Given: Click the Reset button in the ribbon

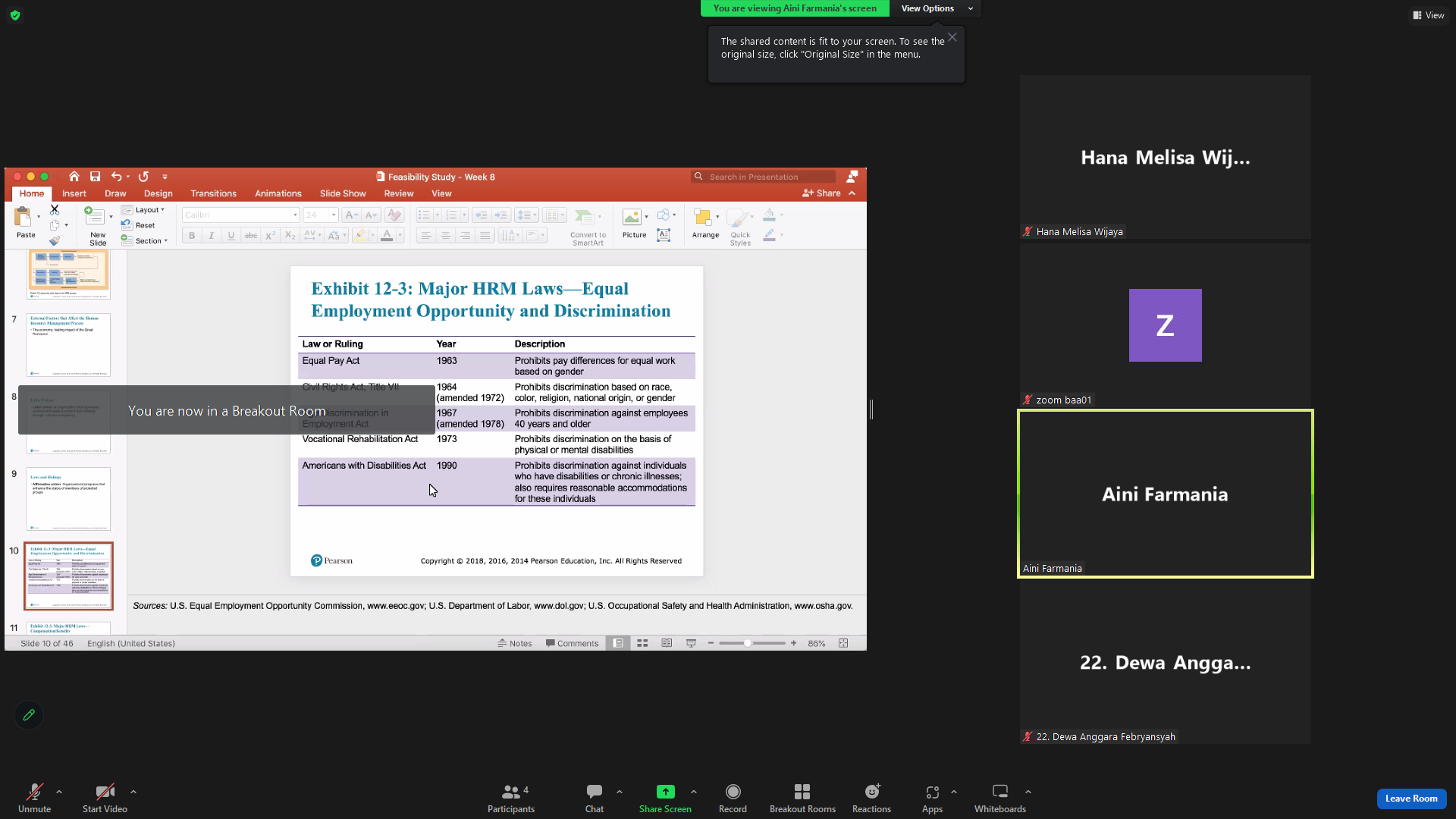Looking at the screenshot, I should coord(139,225).
